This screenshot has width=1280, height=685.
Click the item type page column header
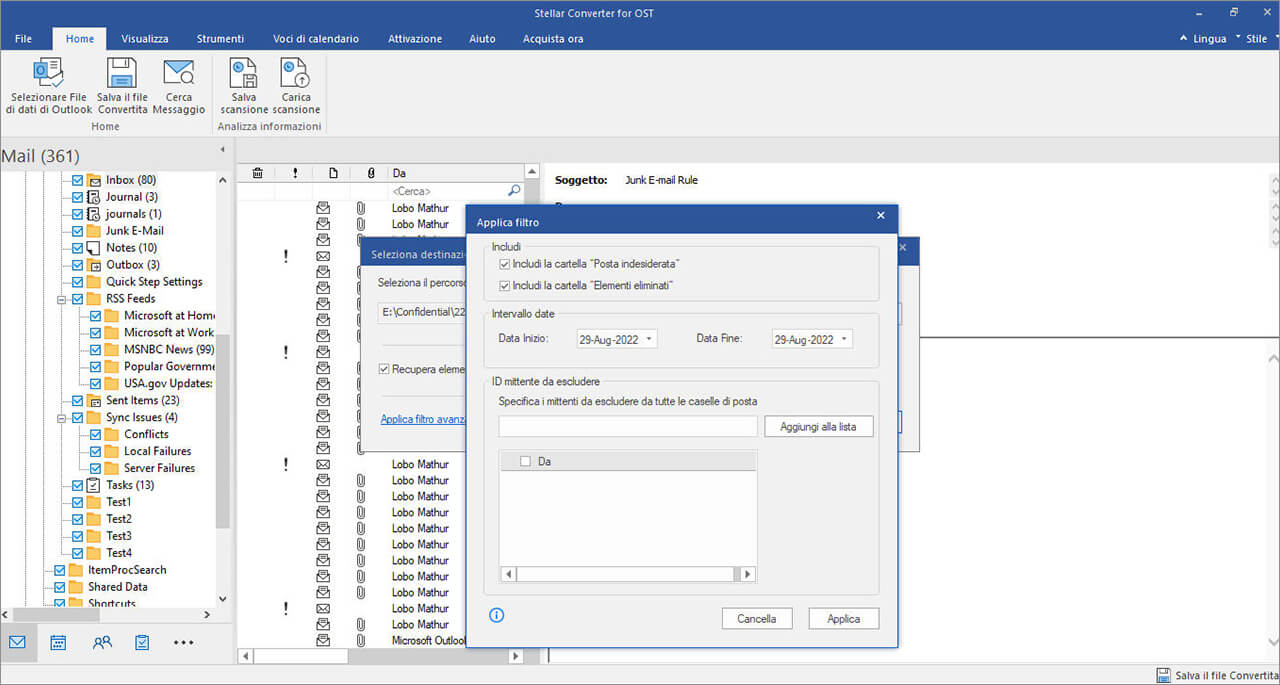[x=333, y=173]
